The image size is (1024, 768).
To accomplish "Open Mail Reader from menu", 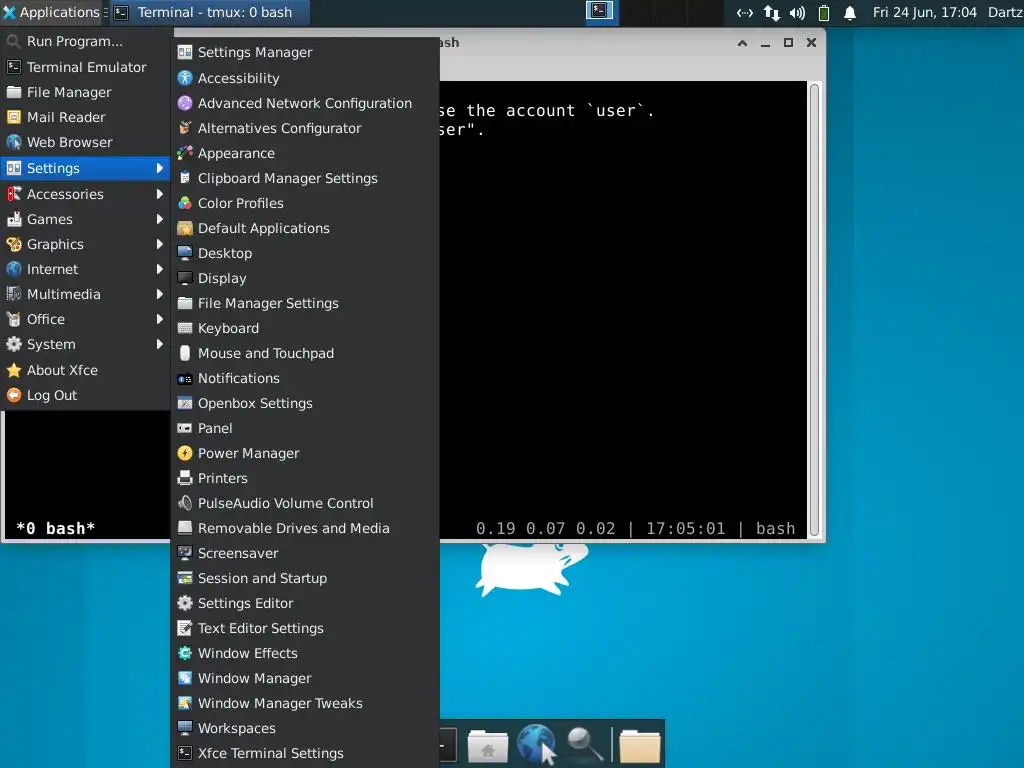I will coord(85,117).
